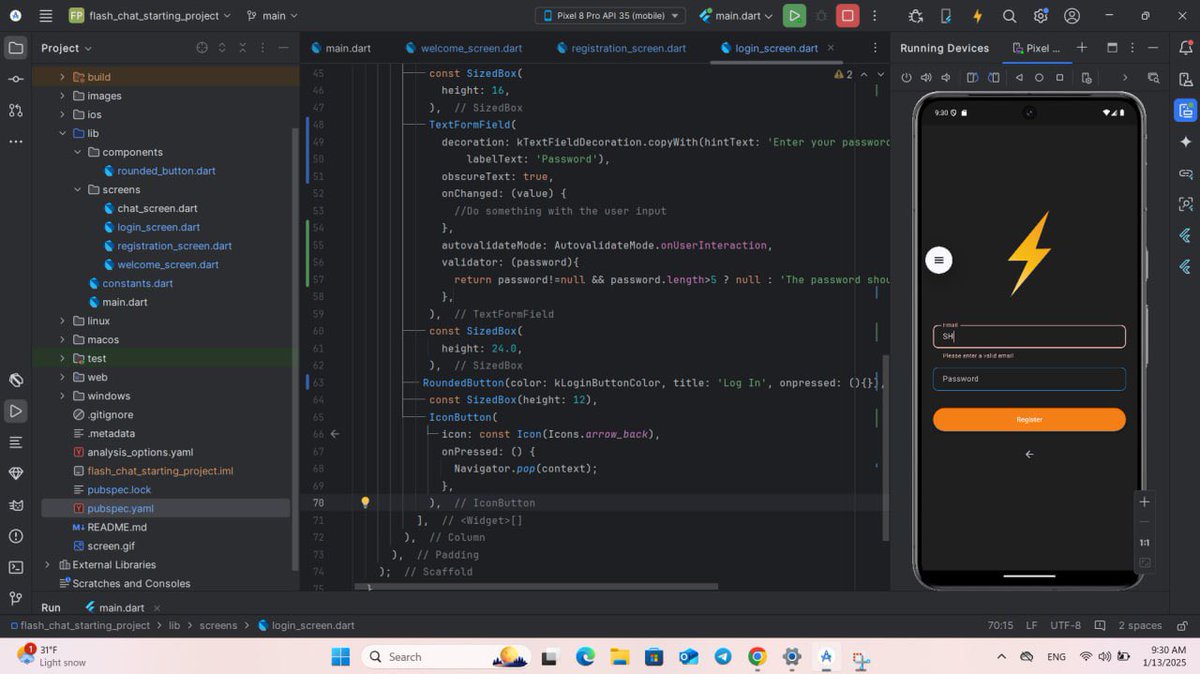Open the main branch dropdown
The image size is (1200, 674).
point(272,16)
